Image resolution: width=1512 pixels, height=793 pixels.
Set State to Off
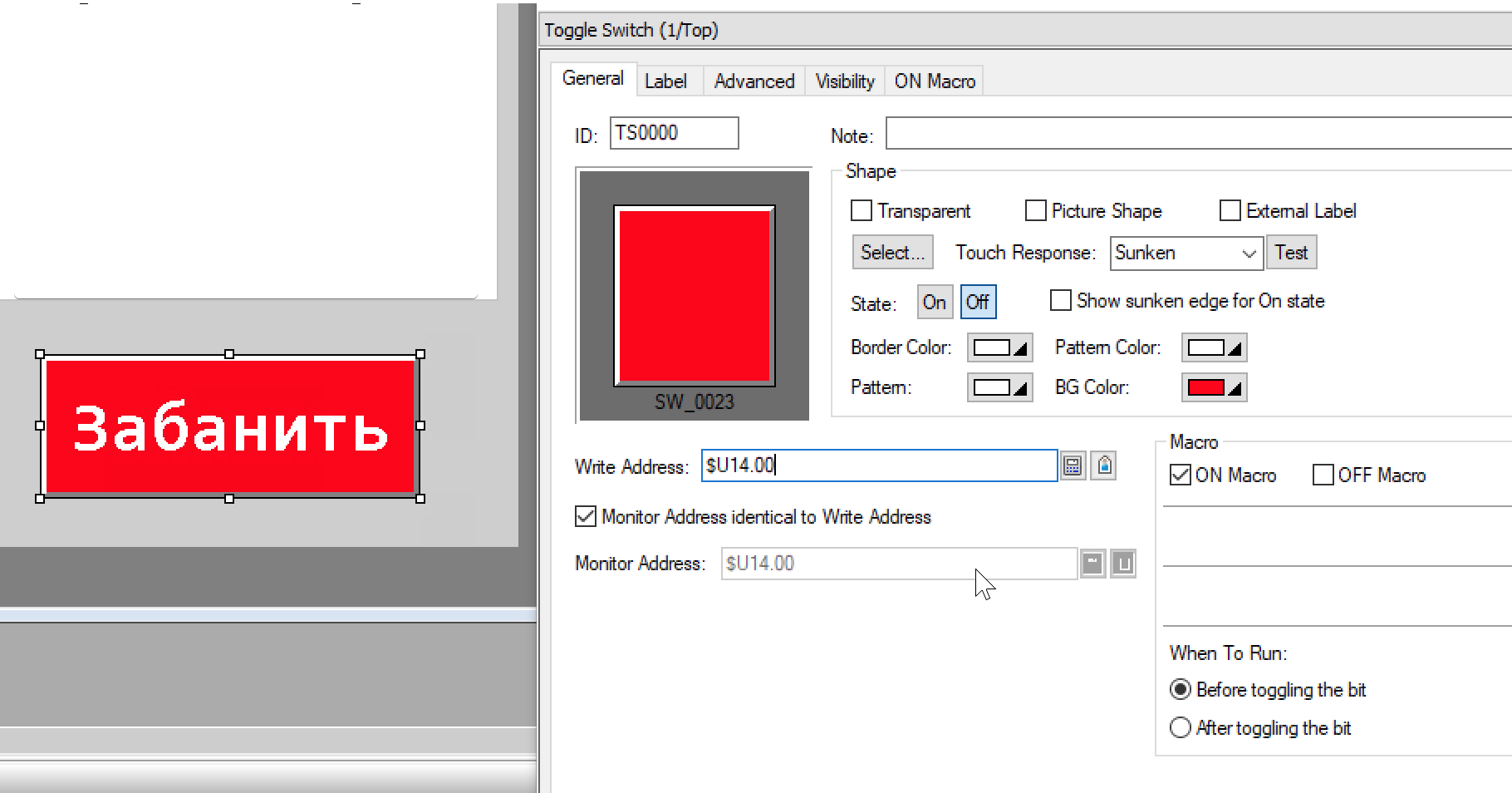(978, 303)
